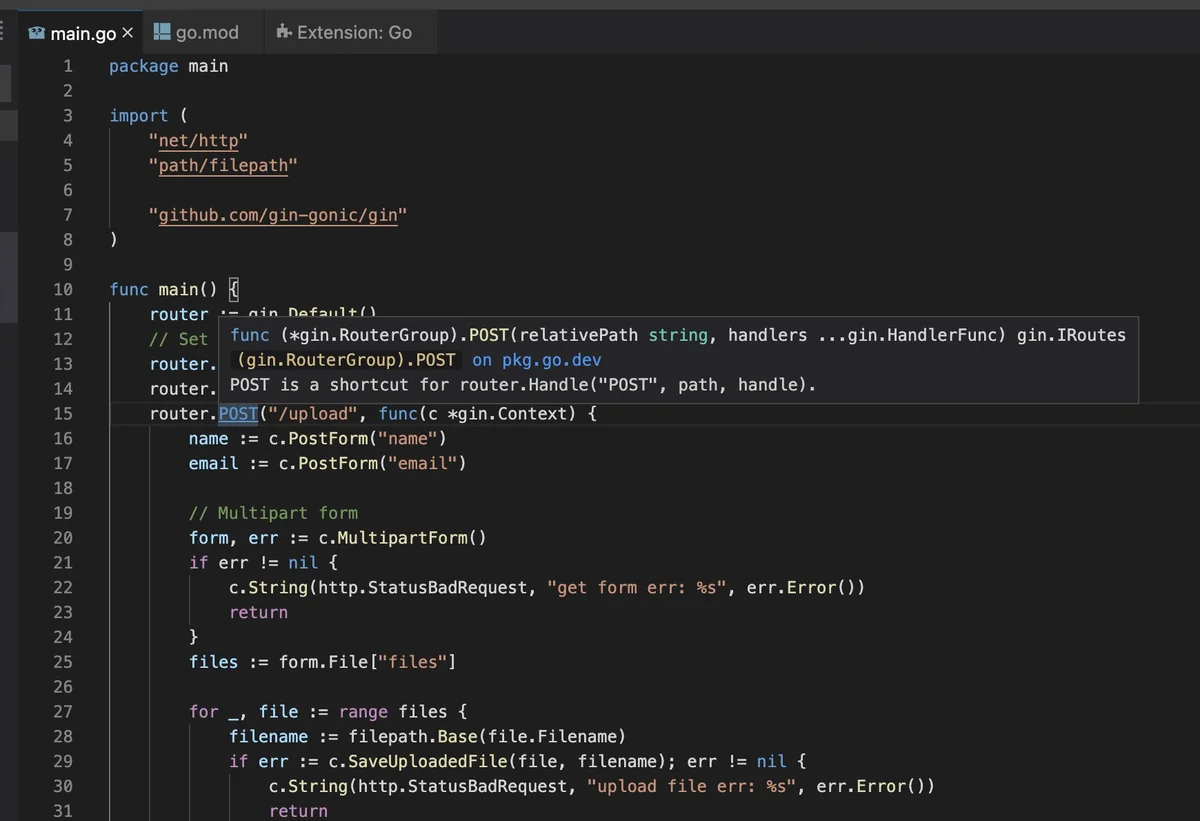Close the main.go tab
The width and height of the screenshot is (1200, 821).
(x=127, y=33)
